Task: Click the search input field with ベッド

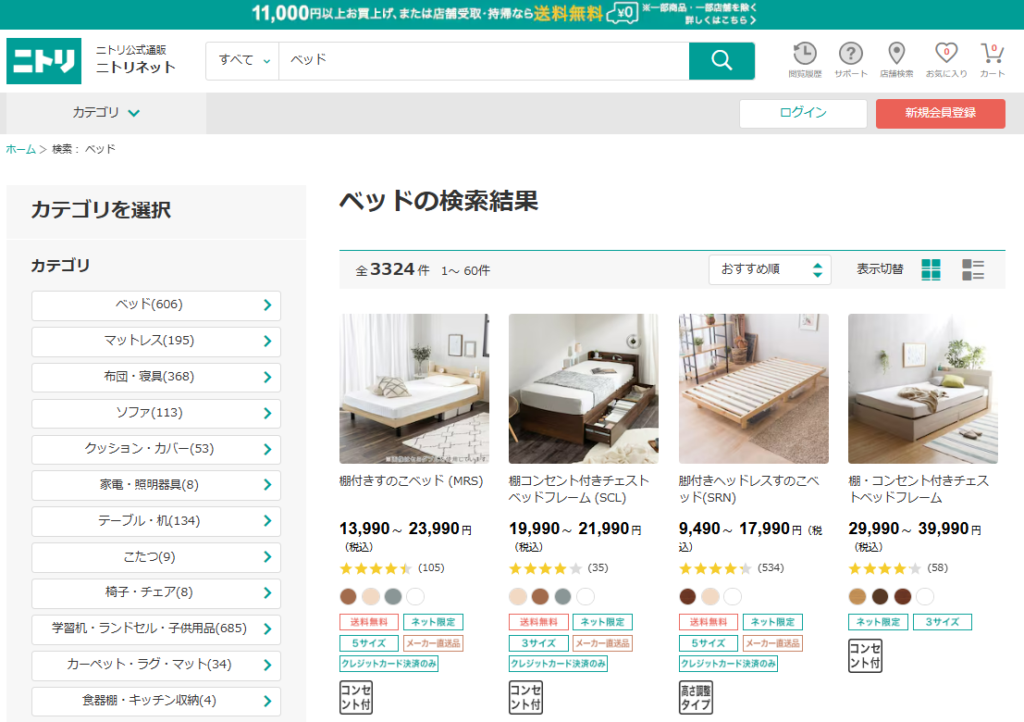Action: [484, 61]
